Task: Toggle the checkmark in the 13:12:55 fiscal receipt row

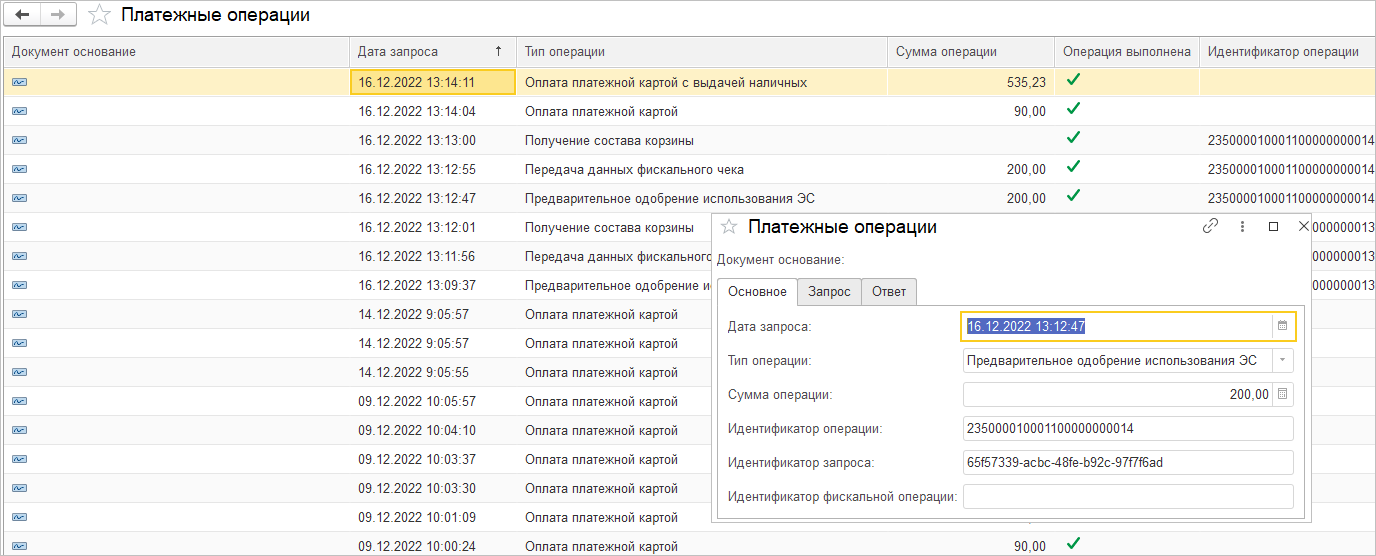Action: (x=1073, y=167)
